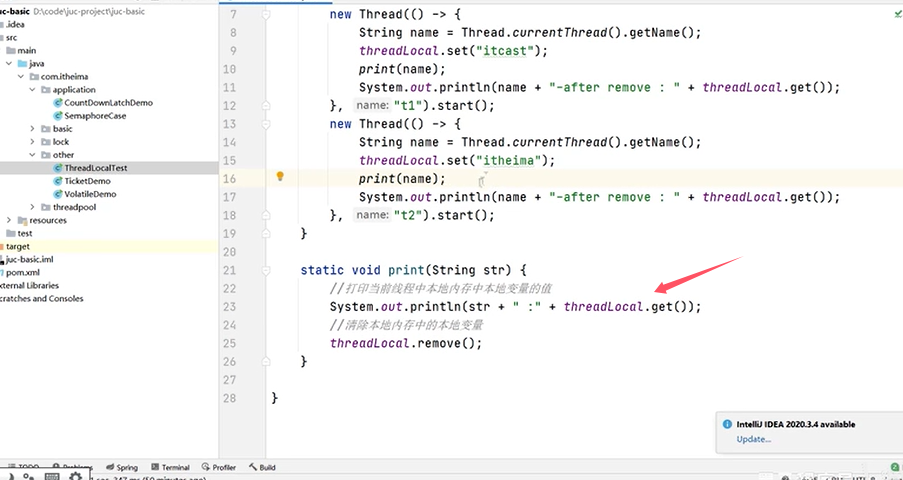The image size is (903, 480).
Task: Click the application package folder icon
Action: pyautogui.click(x=46, y=90)
